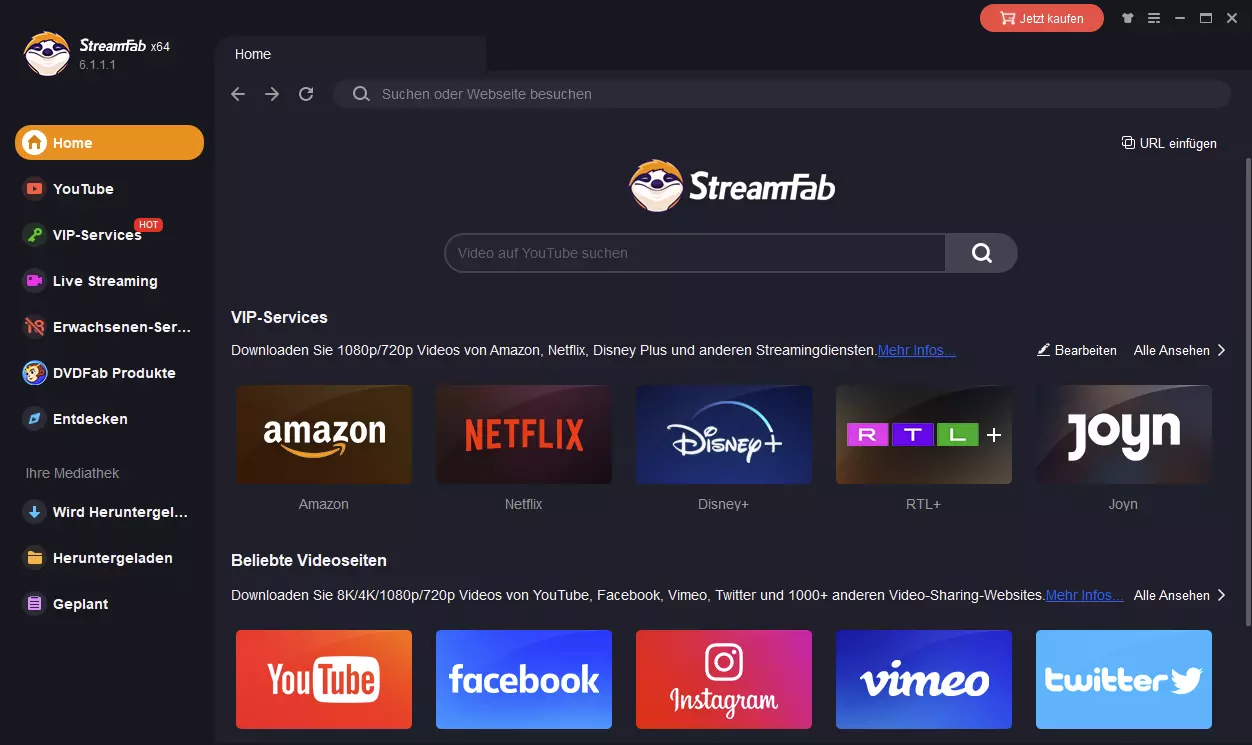The width and height of the screenshot is (1252, 745).
Task: Open Entdecken in the sidebar
Action: (x=90, y=419)
